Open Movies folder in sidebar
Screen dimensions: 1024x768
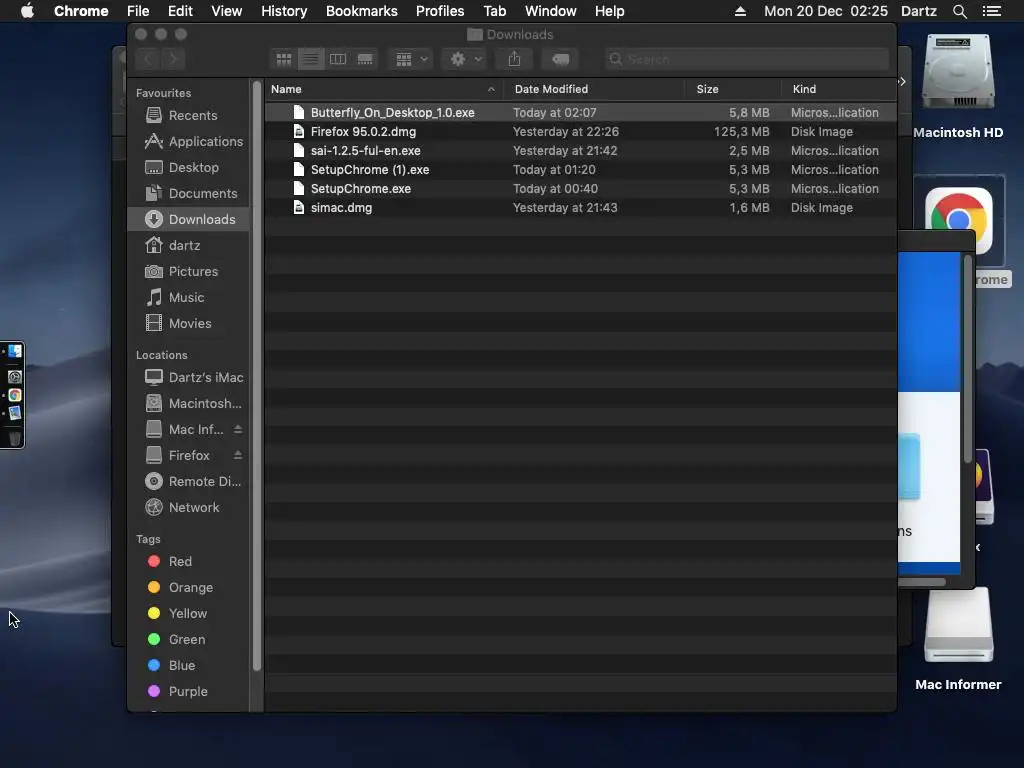tap(188, 324)
